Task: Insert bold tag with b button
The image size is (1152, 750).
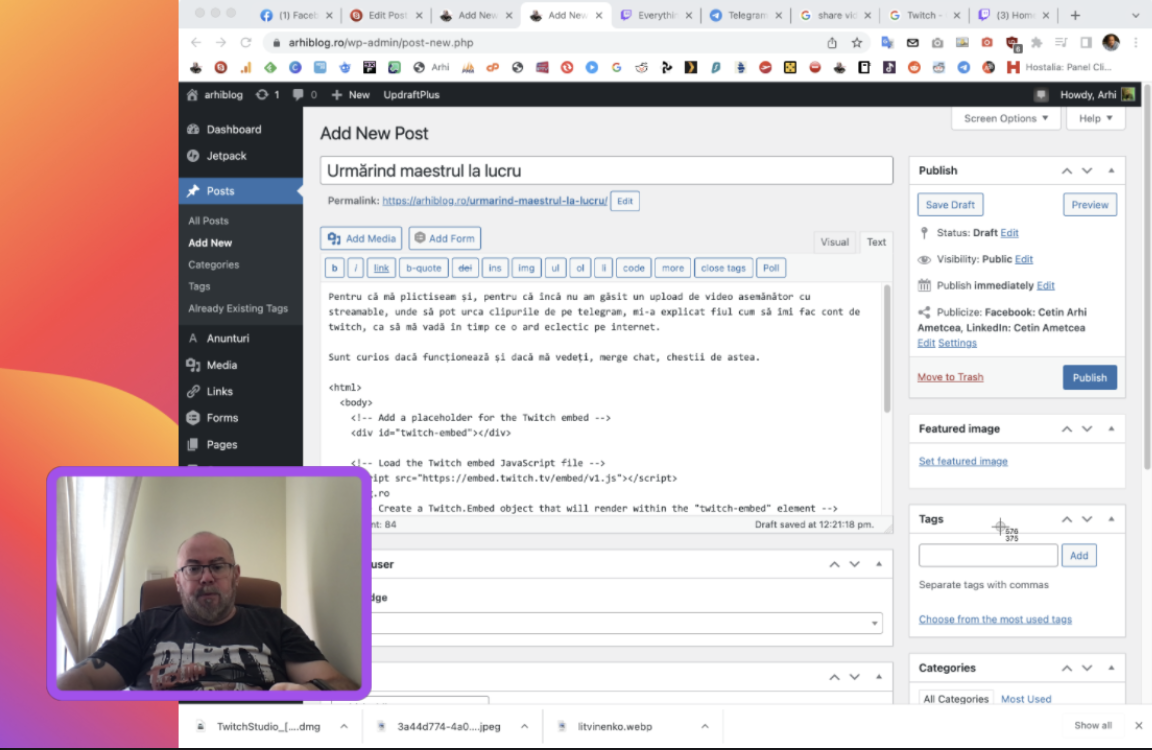Action: tap(334, 268)
